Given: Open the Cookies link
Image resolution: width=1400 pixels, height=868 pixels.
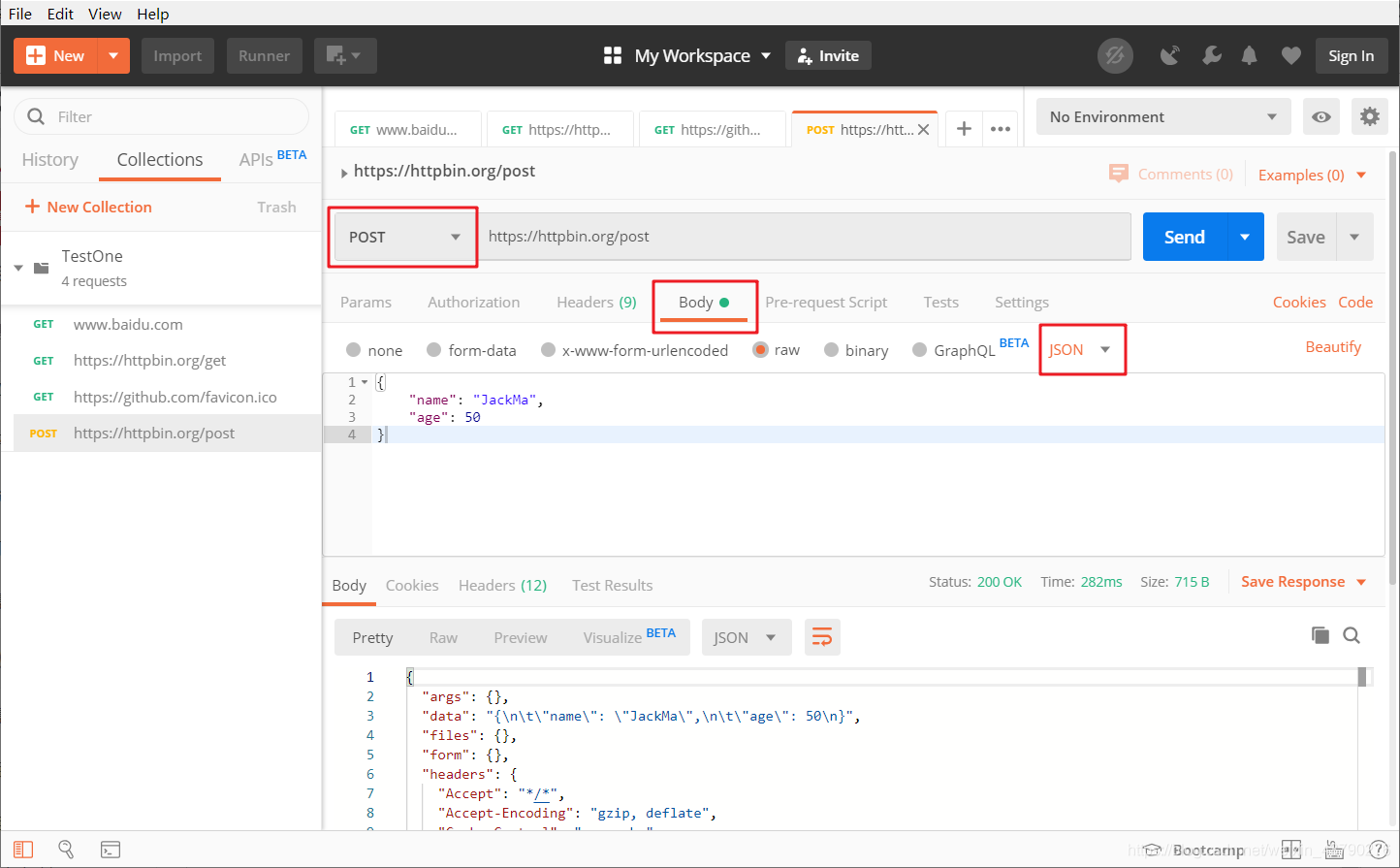Looking at the screenshot, I should 1299,303.
